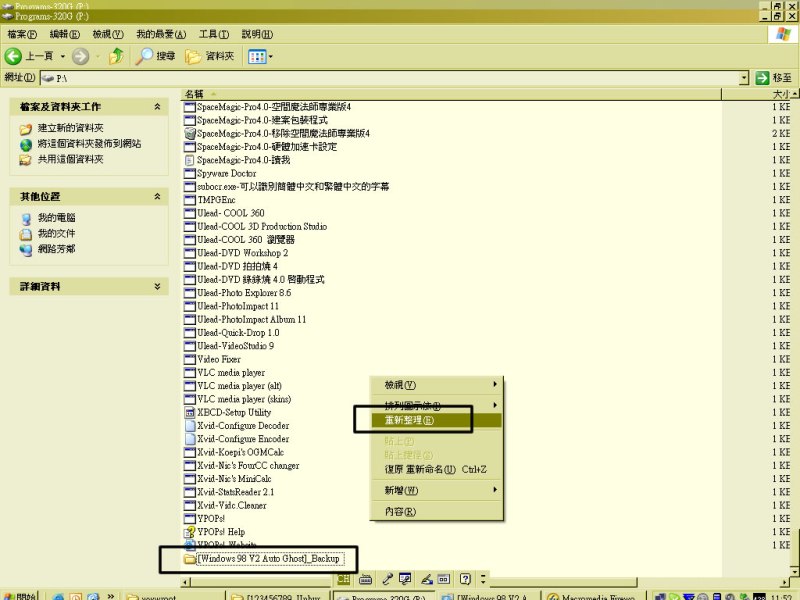Click the question mark help icon on language bar
This screenshot has height=600, width=800.
point(465,579)
